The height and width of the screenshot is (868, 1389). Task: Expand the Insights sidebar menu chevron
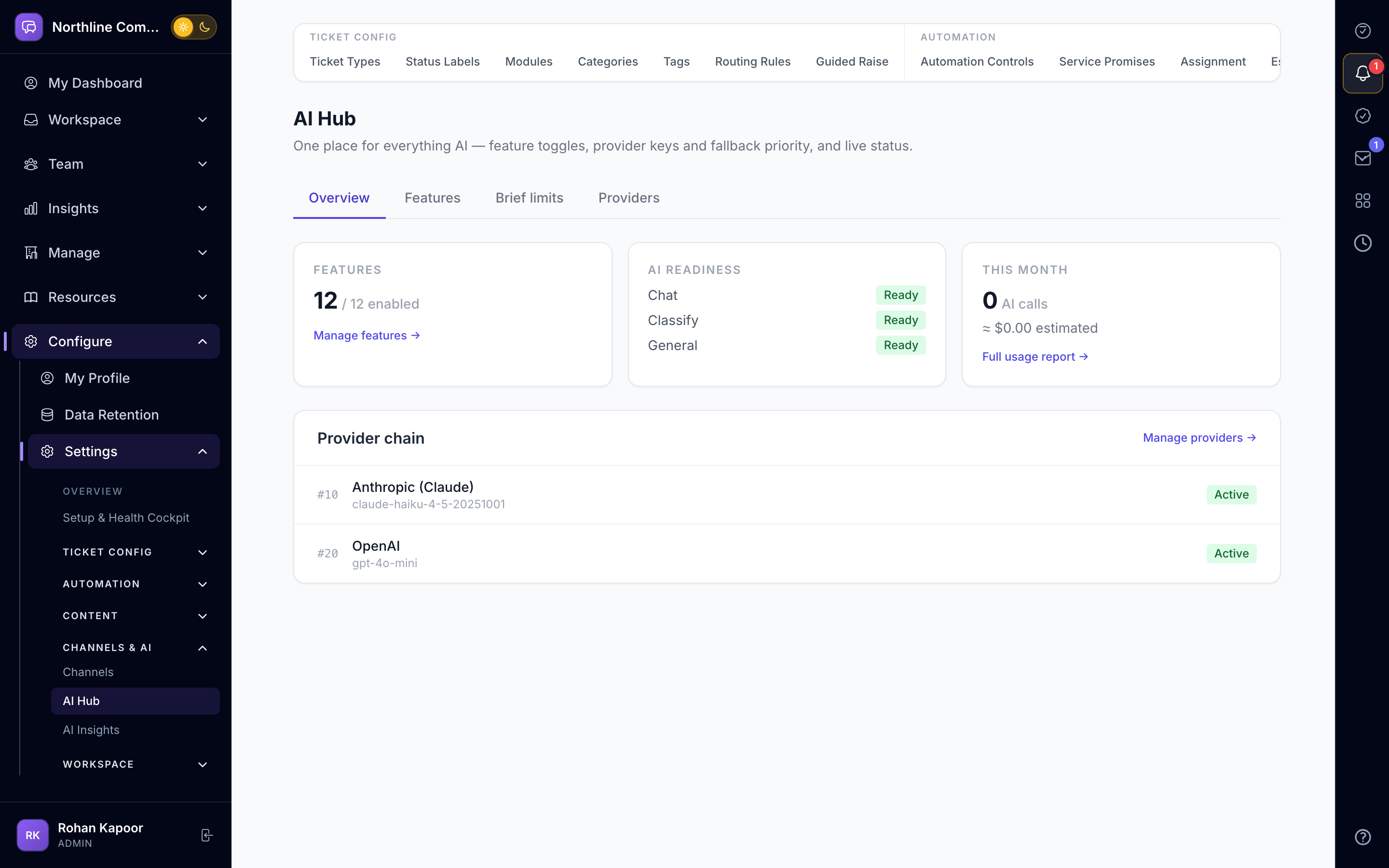coord(203,208)
